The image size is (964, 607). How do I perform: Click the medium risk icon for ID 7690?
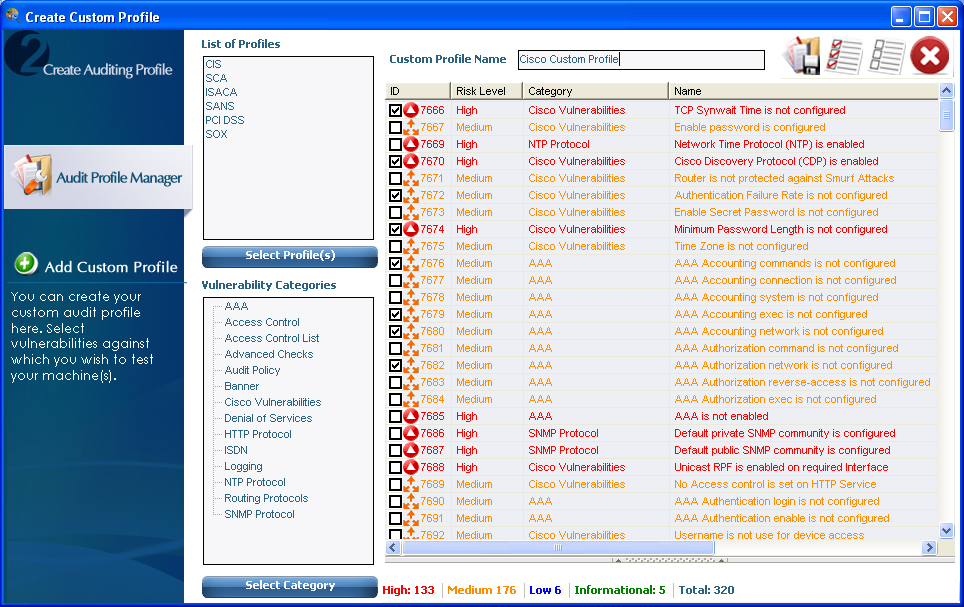tap(411, 501)
